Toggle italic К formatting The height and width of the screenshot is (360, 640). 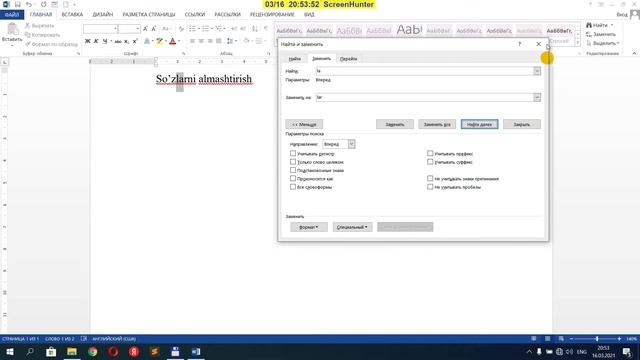[96, 41]
